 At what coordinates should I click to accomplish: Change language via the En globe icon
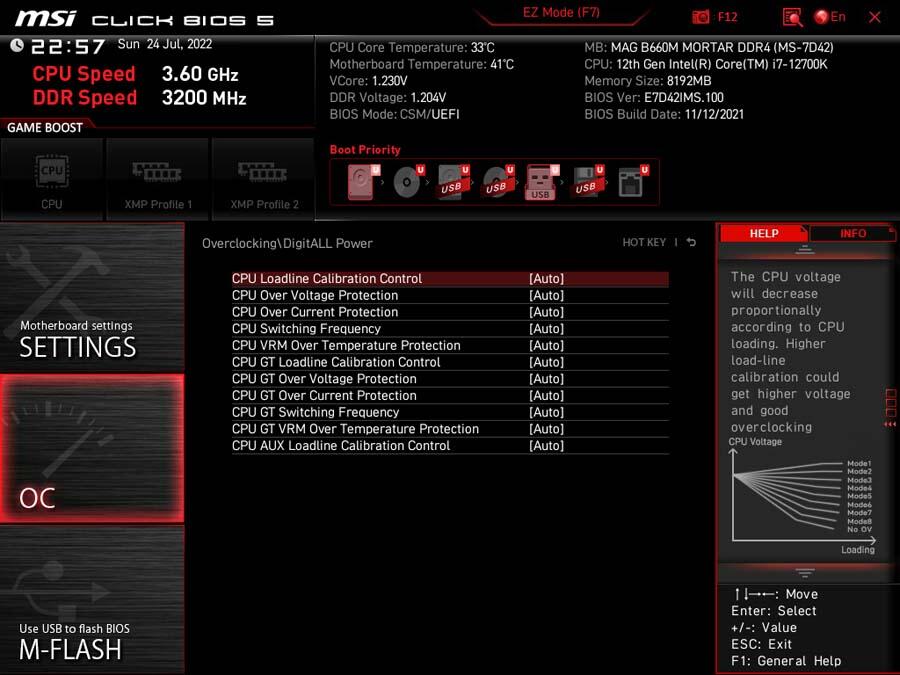click(830, 17)
